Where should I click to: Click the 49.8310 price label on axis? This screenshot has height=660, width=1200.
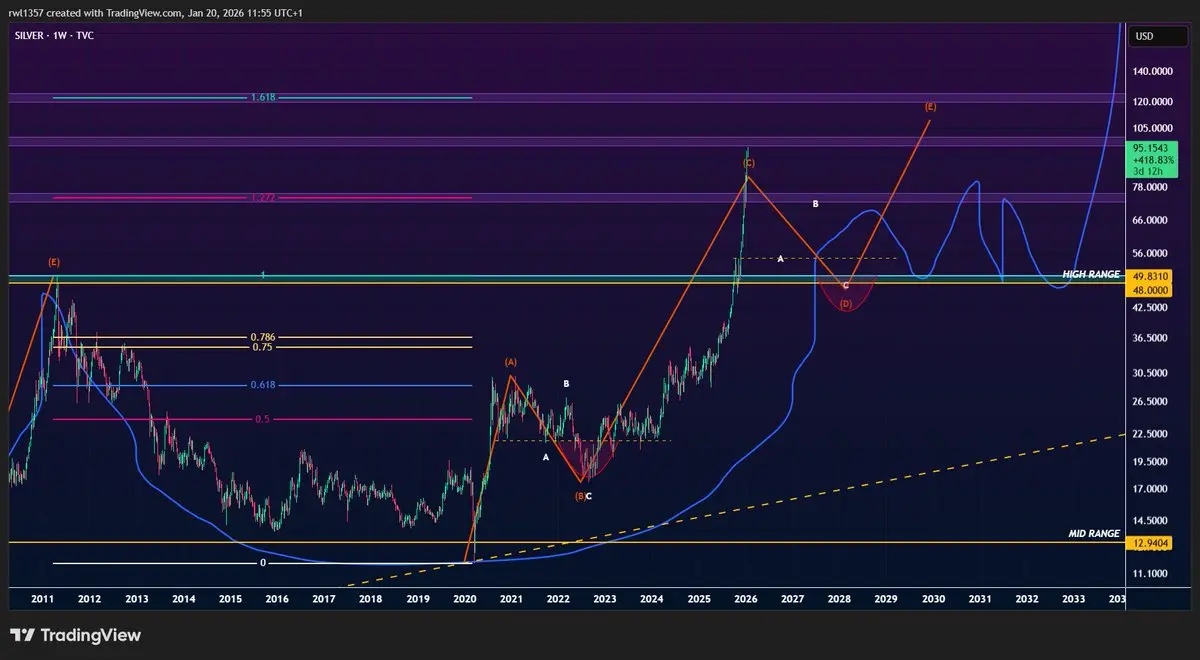point(1150,275)
